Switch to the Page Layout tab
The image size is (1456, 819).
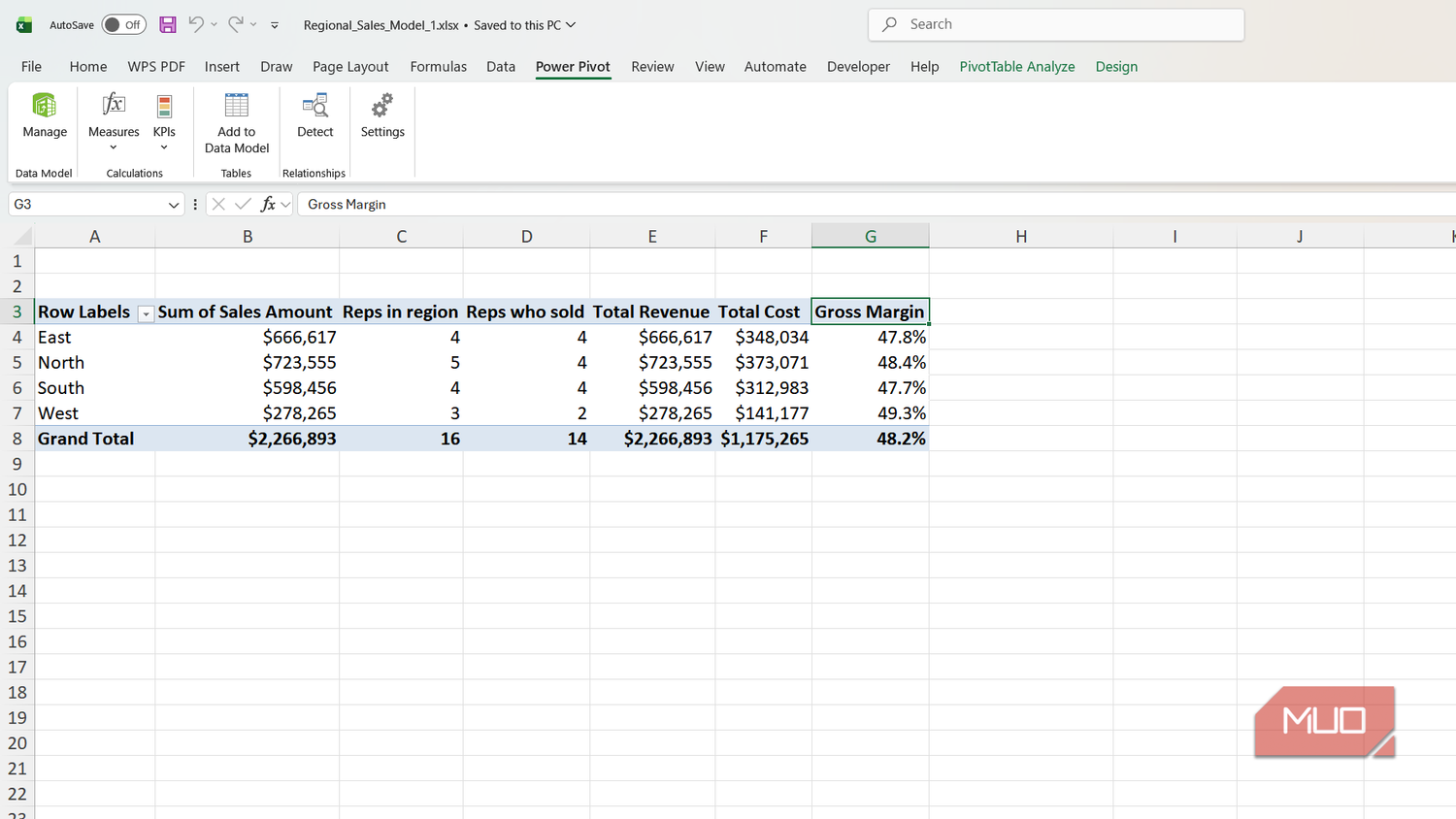pos(350,66)
